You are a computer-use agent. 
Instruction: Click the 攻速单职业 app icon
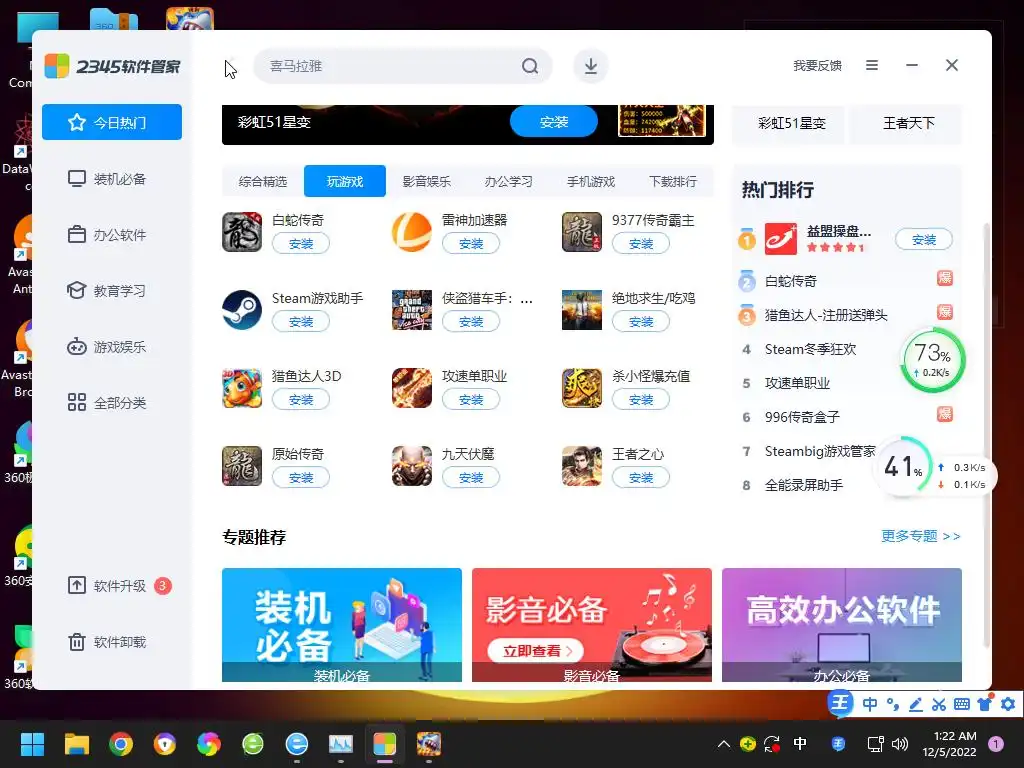click(411, 388)
